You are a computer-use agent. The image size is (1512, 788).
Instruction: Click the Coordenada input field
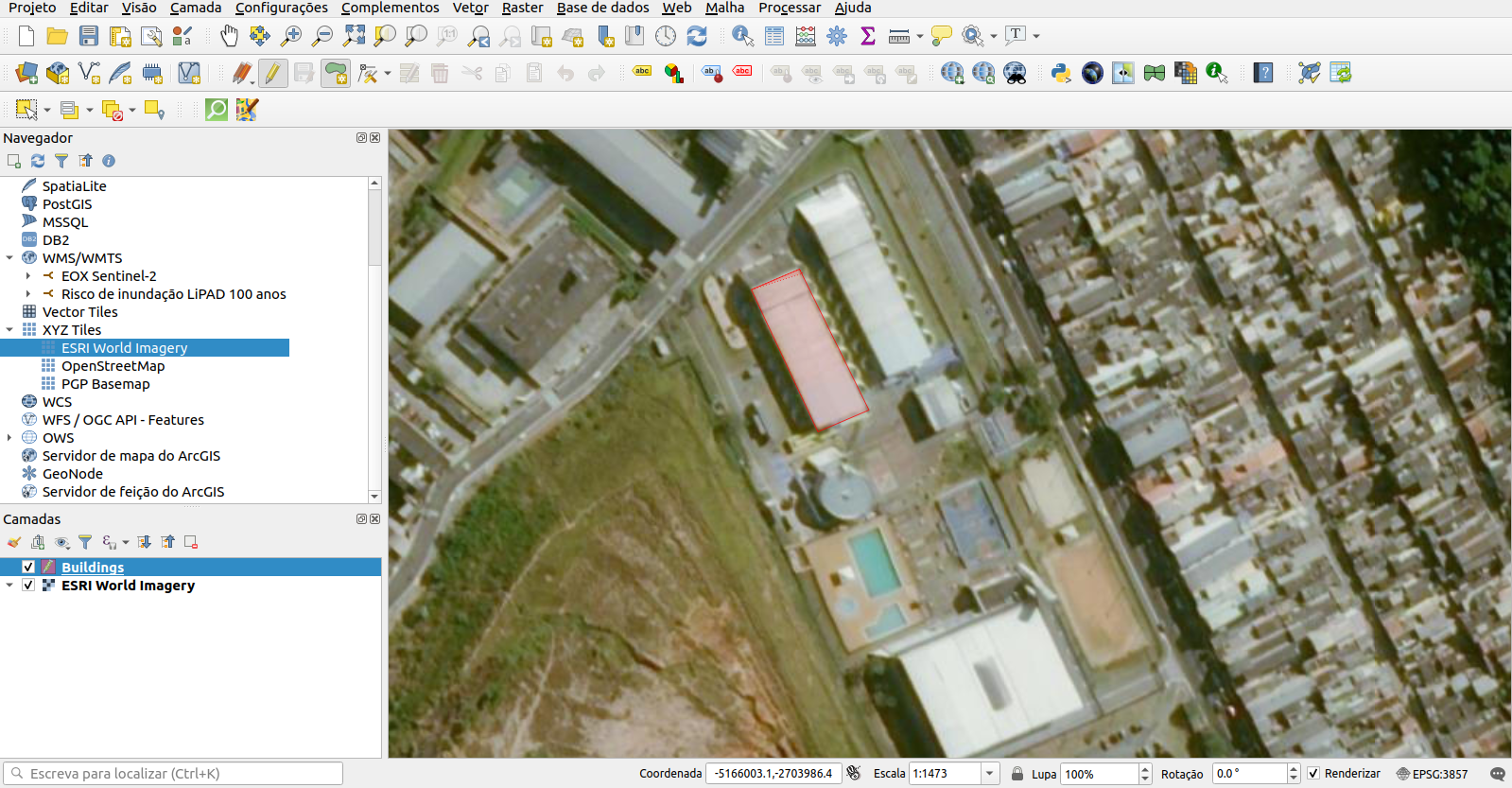click(x=773, y=773)
